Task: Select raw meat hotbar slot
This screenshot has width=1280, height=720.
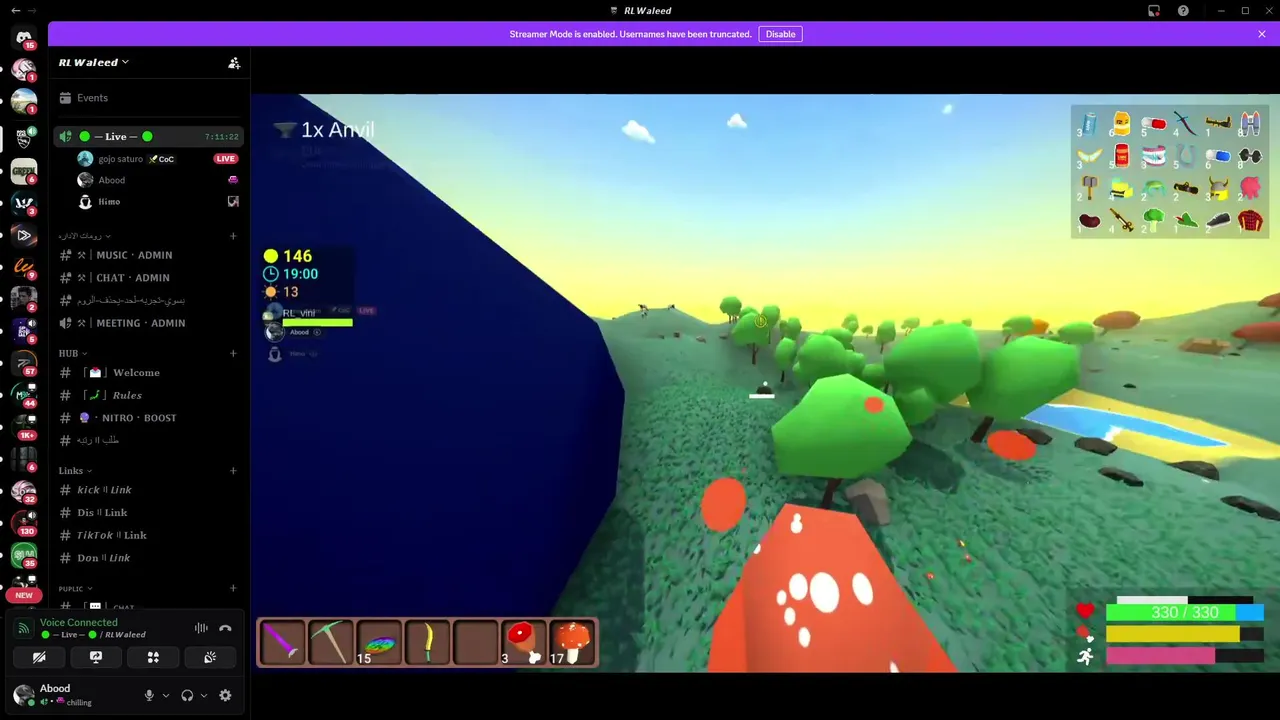Action: tap(523, 642)
